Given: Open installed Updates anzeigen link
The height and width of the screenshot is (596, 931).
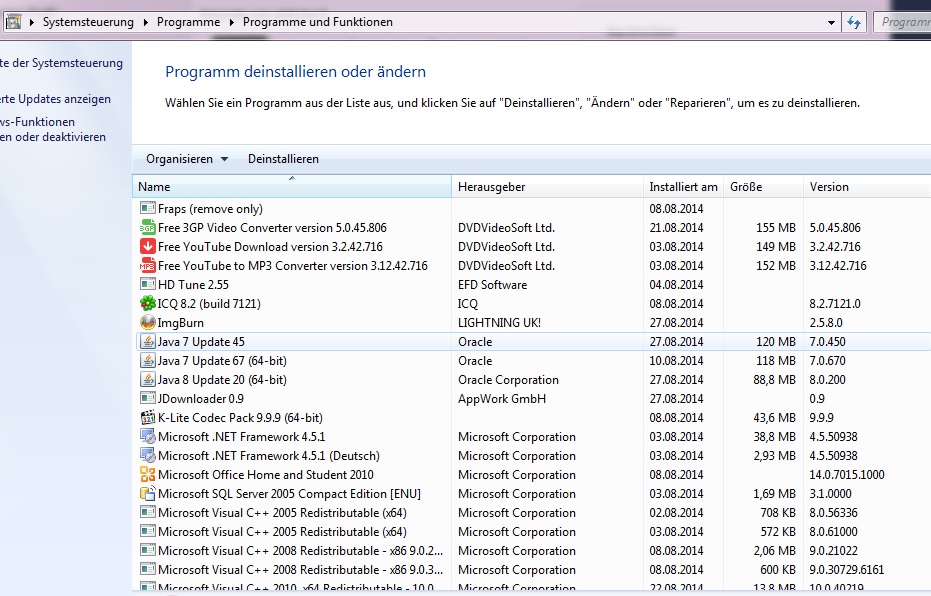Looking at the screenshot, I should [55, 99].
